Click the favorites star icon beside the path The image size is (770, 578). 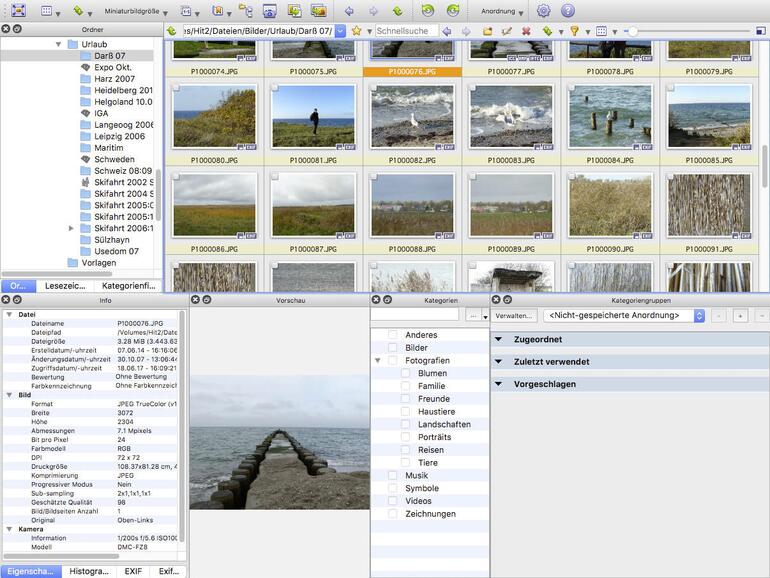tap(356, 31)
